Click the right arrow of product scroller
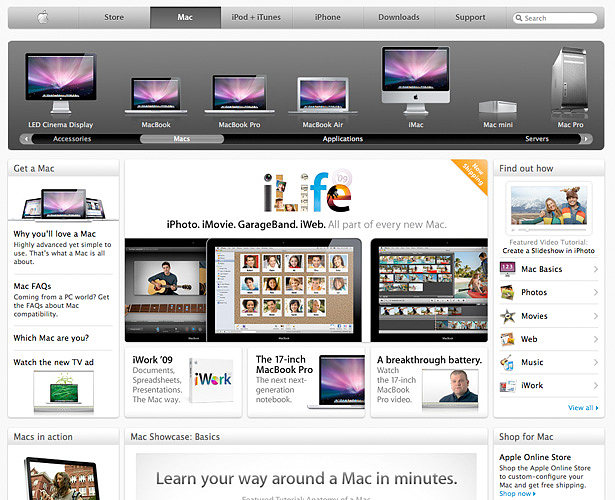615x500 pixels. click(586, 139)
